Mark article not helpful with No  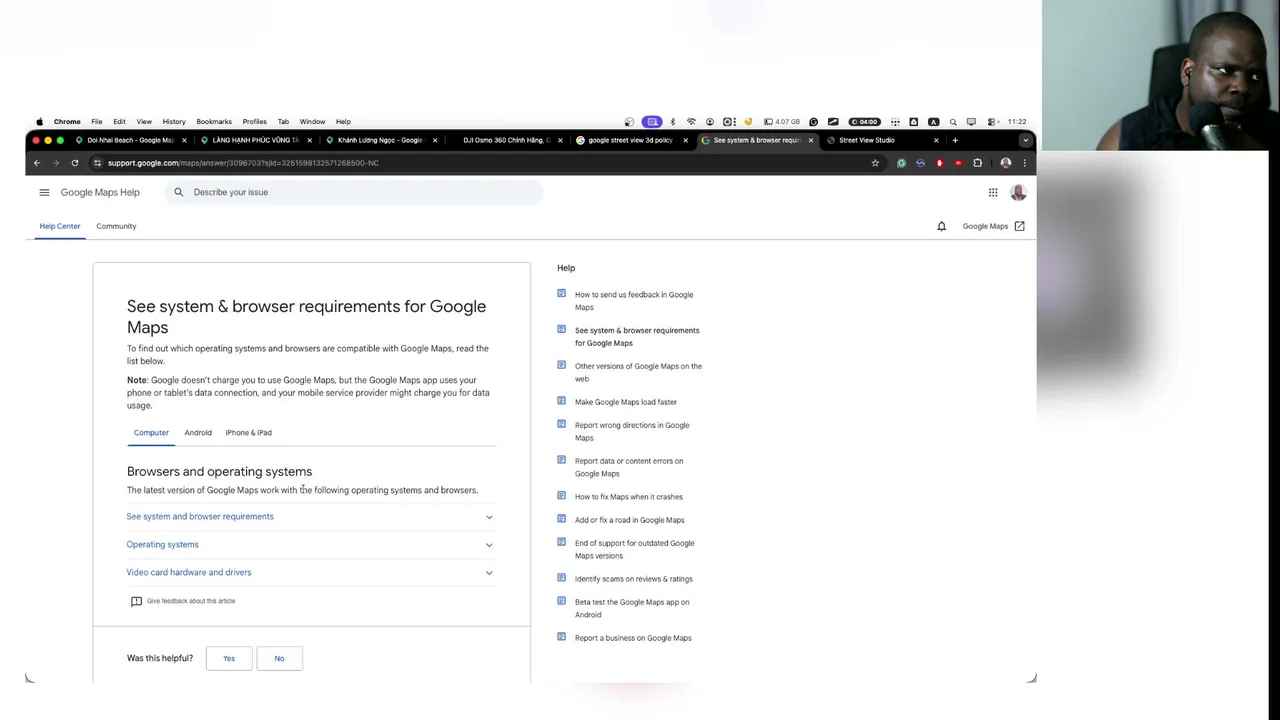tap(279, 658)
